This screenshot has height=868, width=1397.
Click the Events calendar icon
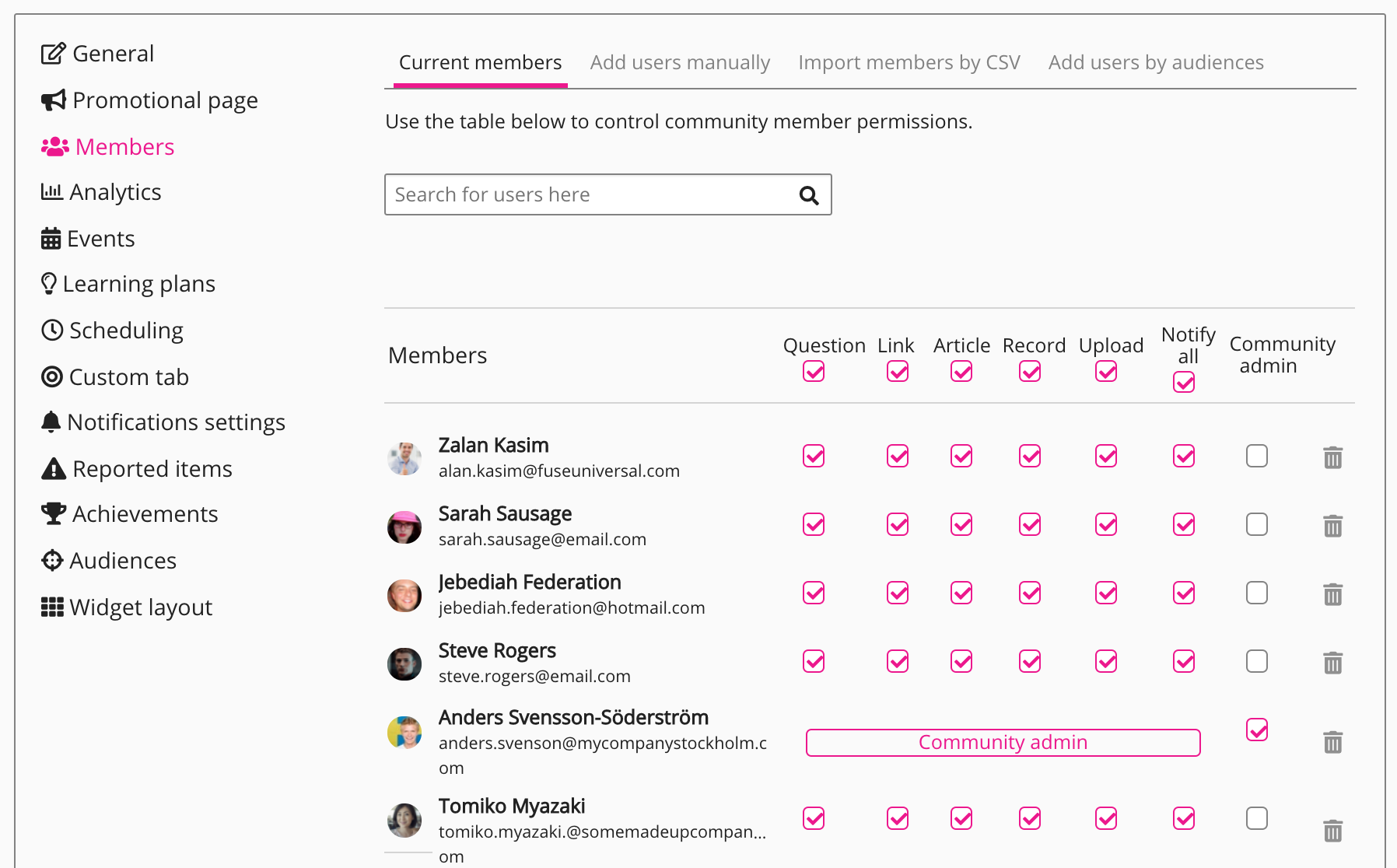51,239
